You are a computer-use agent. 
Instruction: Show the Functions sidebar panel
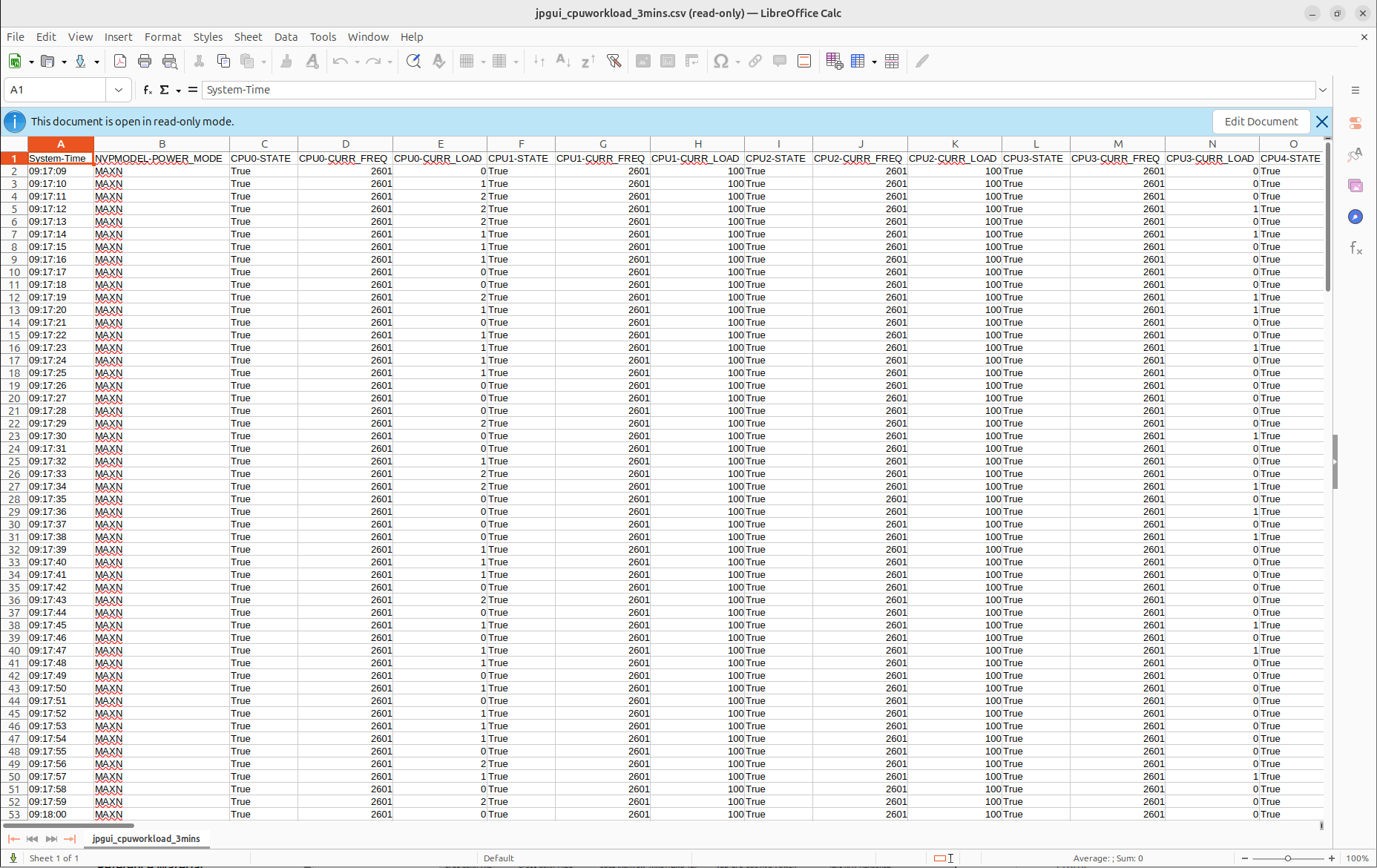click(x=1355, y=248)
